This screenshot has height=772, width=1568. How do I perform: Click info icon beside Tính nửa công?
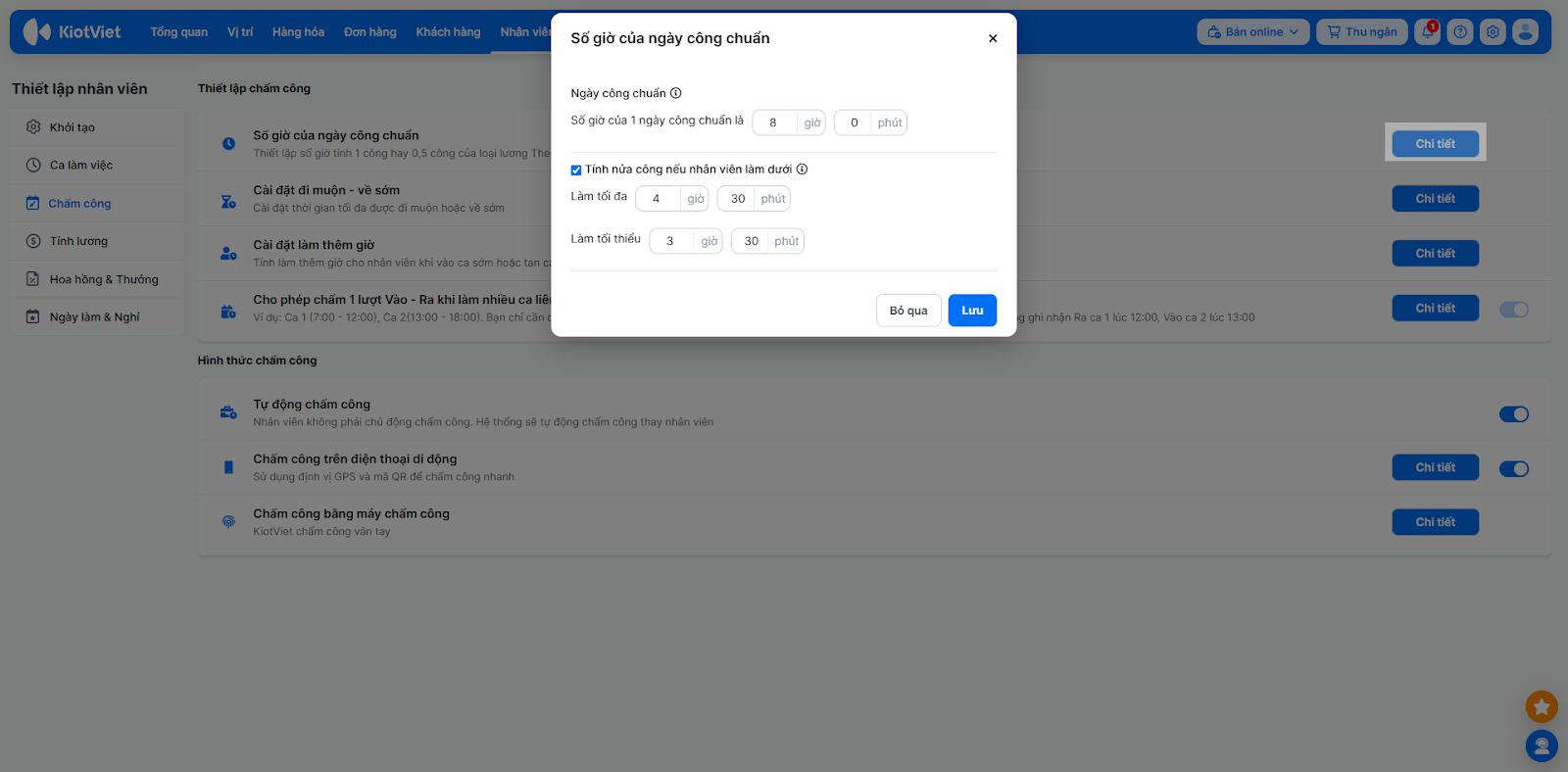[x=802, y=169]
